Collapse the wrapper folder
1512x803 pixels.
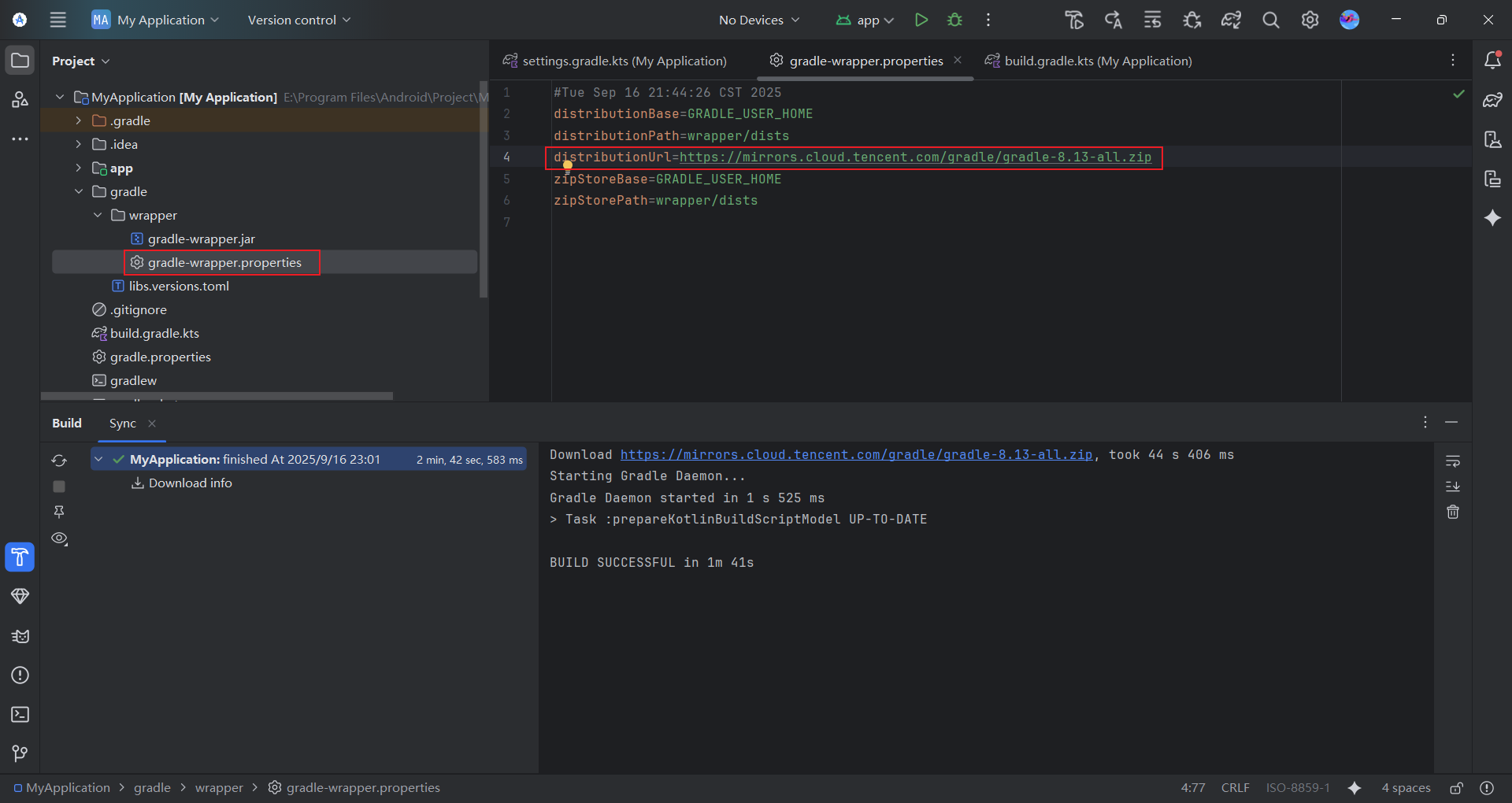point(98,215)
